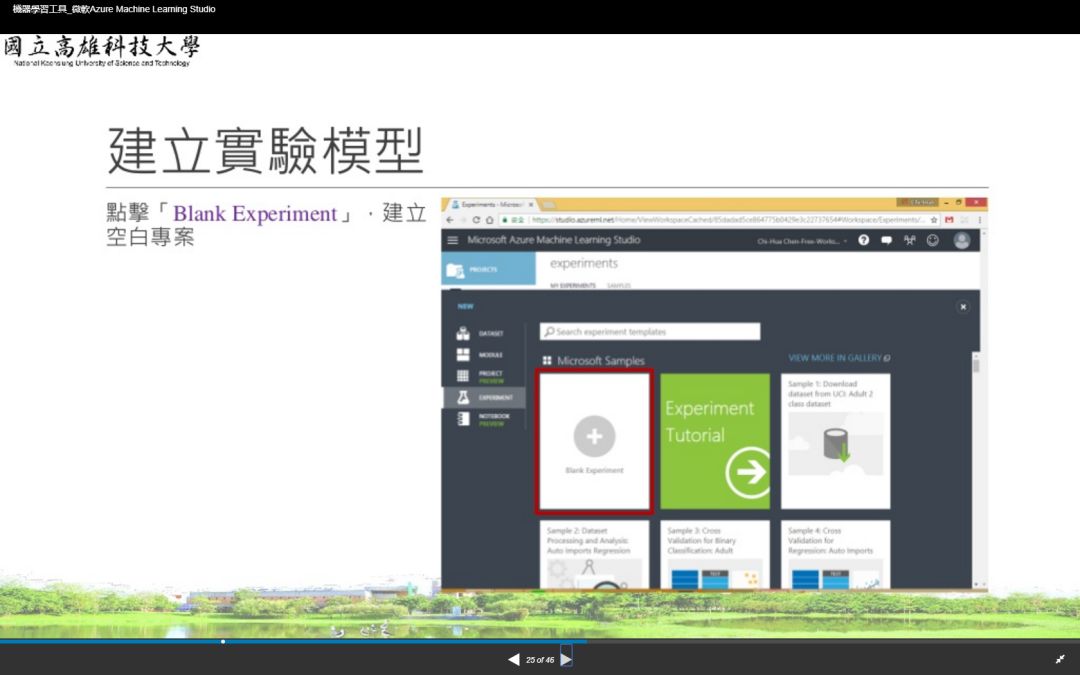
Task: Open the browser three-dot menu
Action: (979, 220)
